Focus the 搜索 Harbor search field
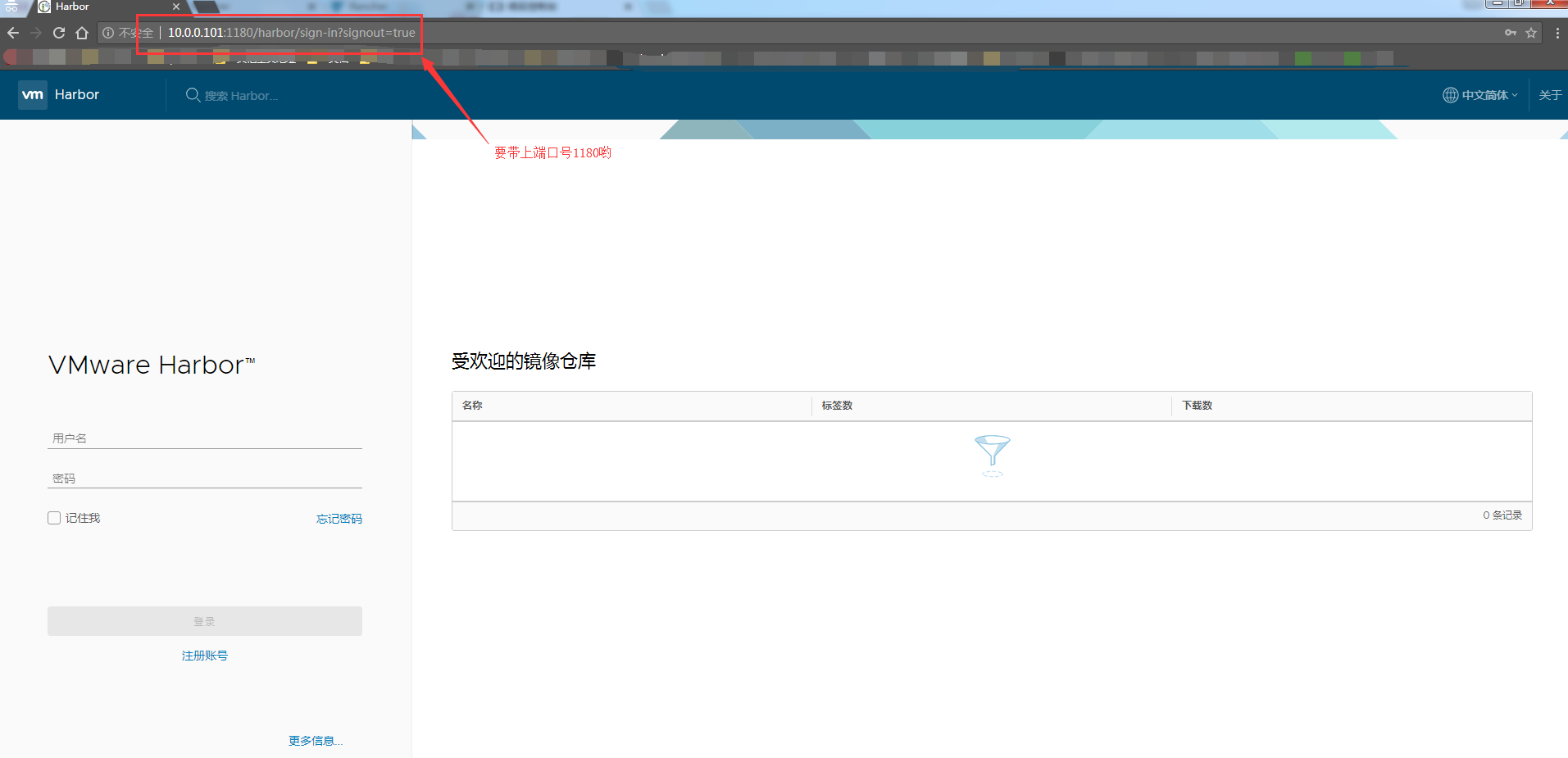This screenshot has width=1568, height=758. [241, 96]
